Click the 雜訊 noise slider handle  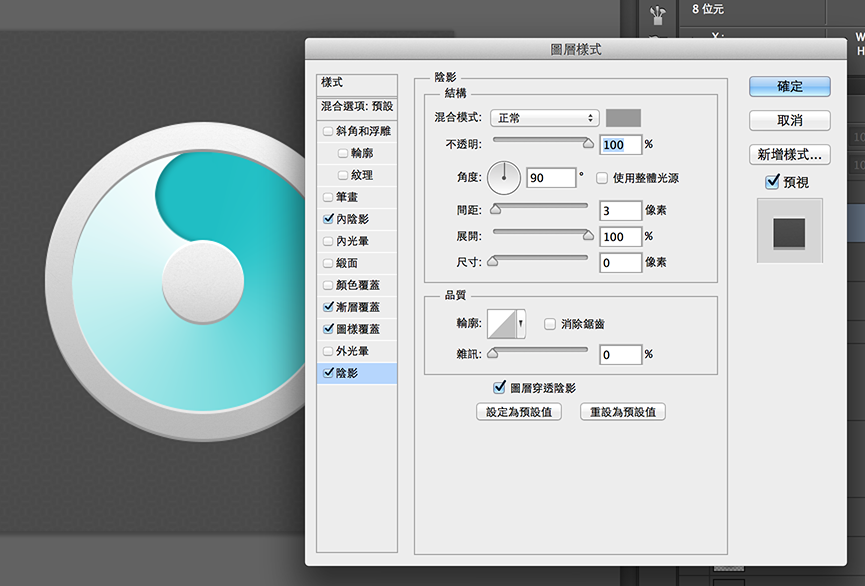[493, 353]
